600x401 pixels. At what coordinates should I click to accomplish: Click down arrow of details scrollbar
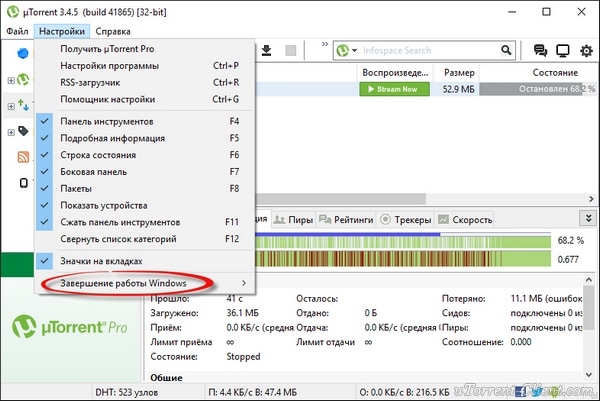click(x=589, y=375)
